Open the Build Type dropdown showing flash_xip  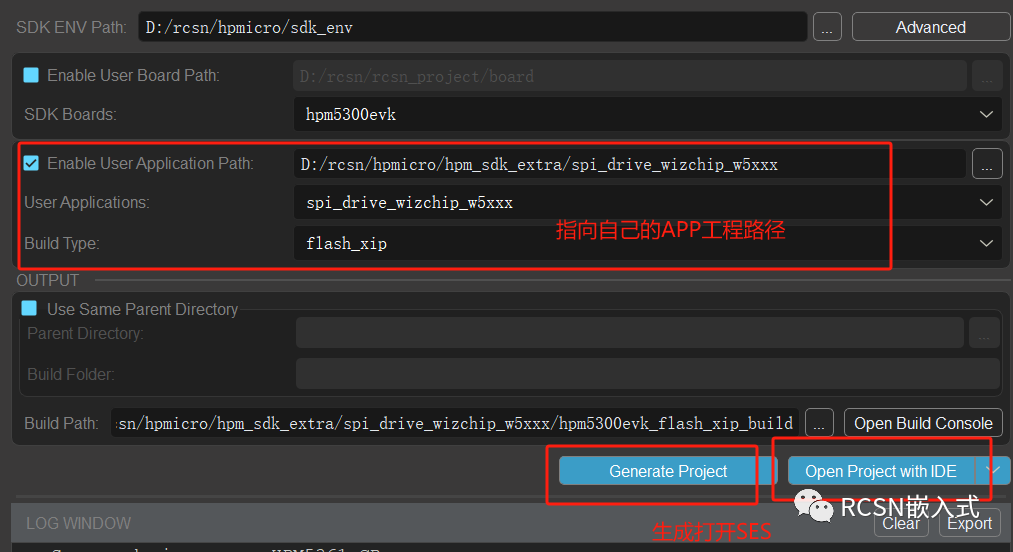coord(648,243)
